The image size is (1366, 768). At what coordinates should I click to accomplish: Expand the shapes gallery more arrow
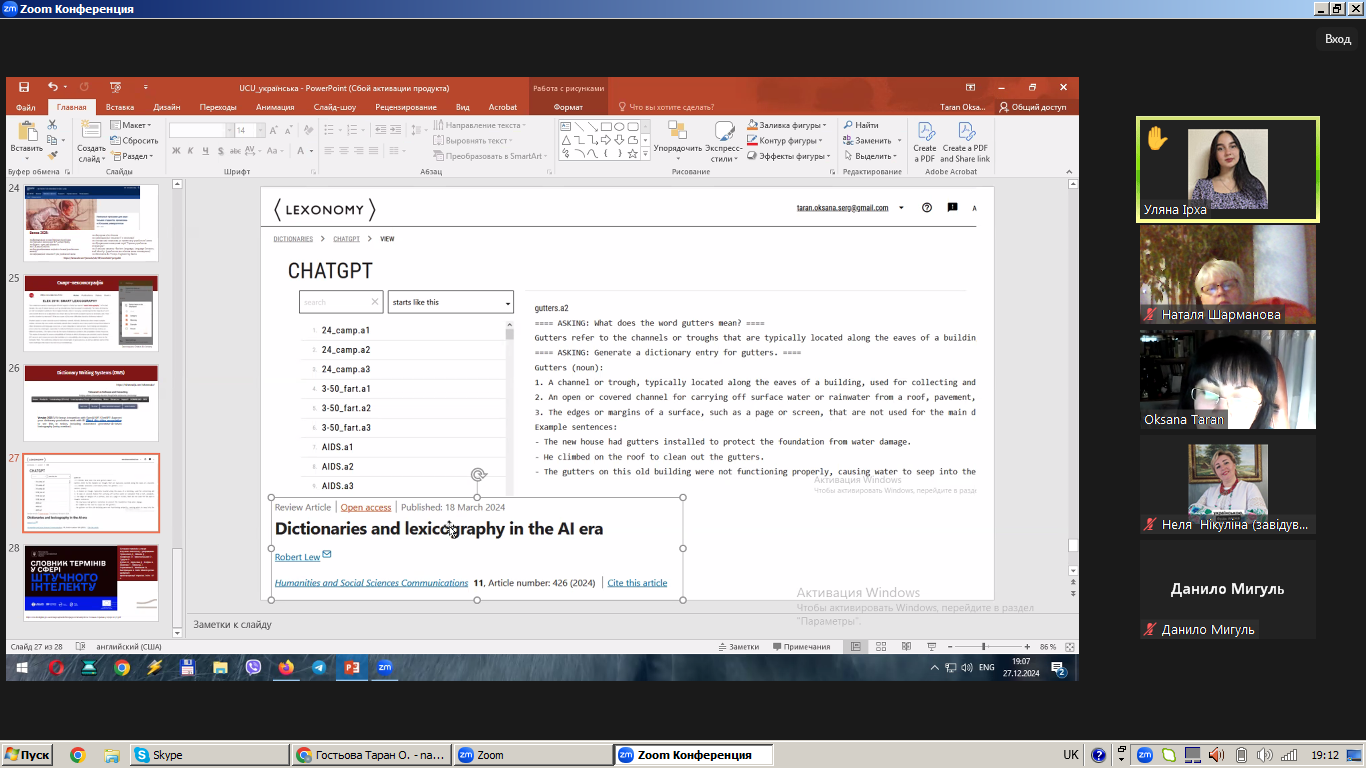pyautogui.click(x=646, y=156)
